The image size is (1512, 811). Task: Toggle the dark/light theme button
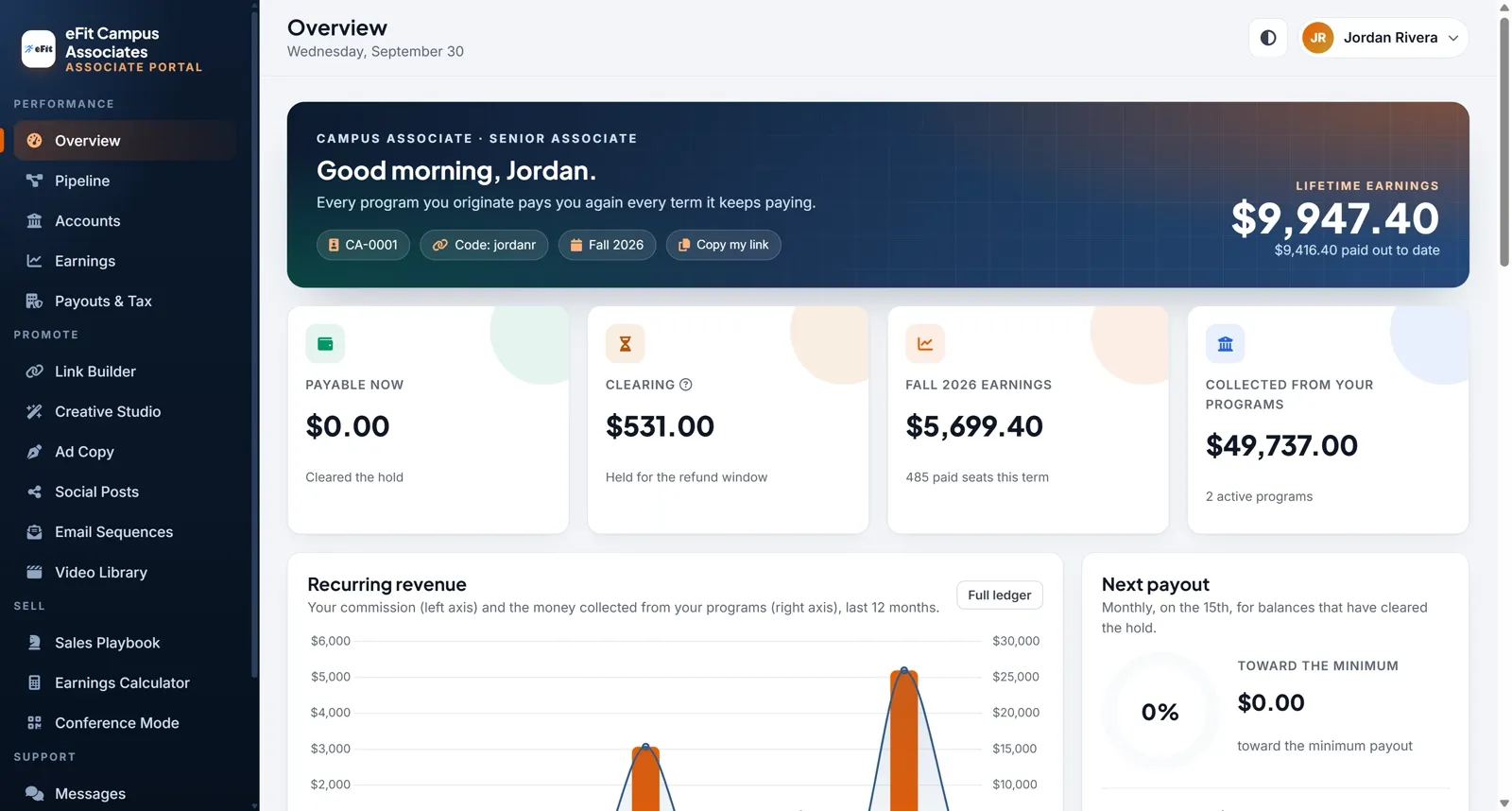(x=1268, y=38)
